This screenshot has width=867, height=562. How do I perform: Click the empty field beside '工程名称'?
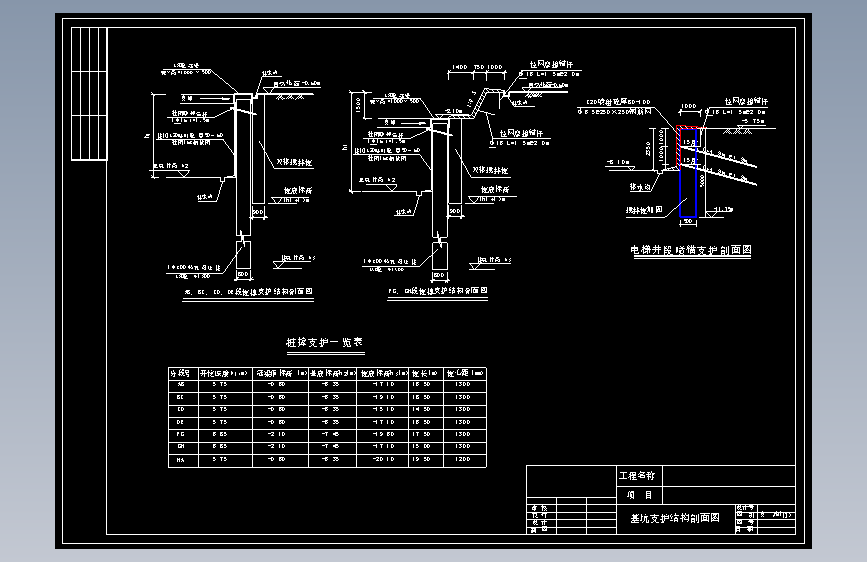point(729,476)
